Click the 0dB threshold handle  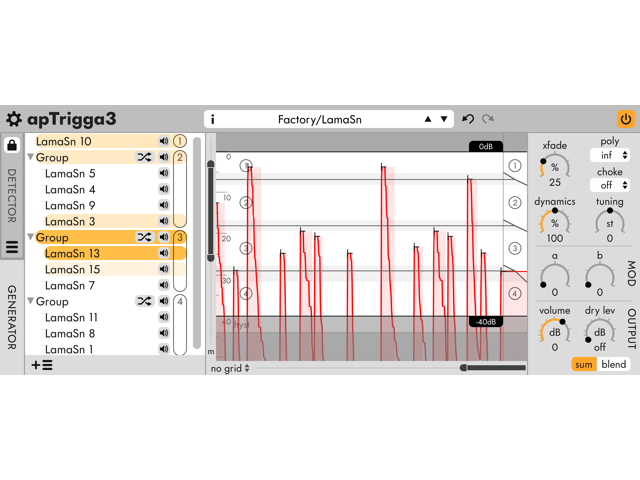pyautogui.click(x=486, y=147)
